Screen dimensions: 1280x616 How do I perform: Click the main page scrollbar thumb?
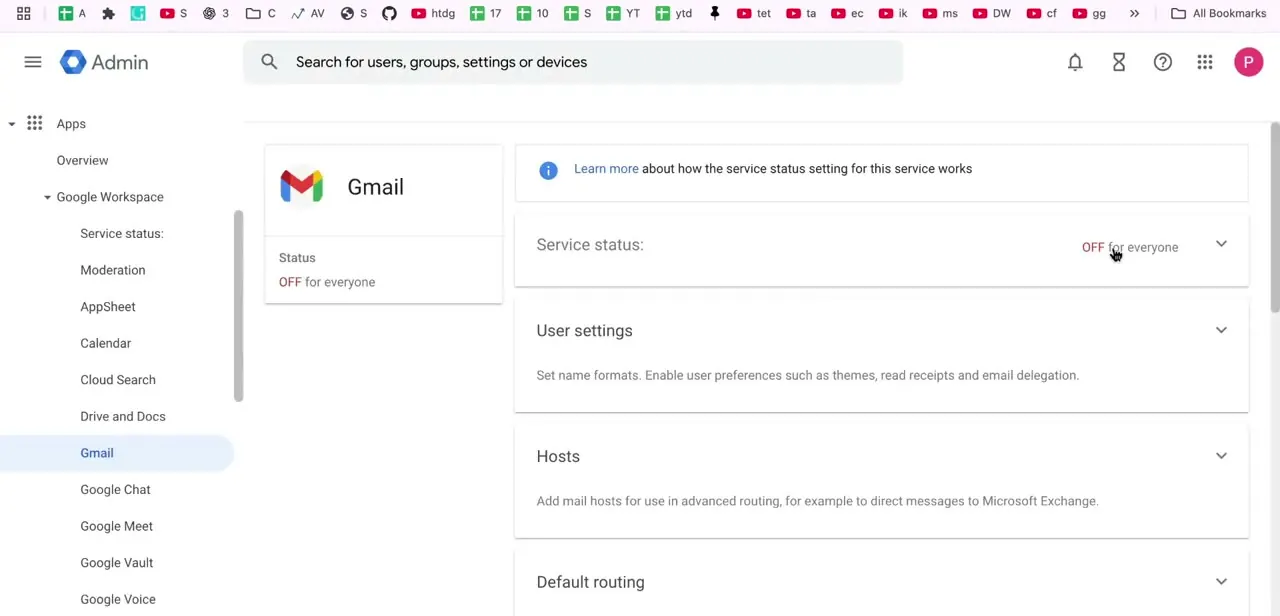[1274, 218]
